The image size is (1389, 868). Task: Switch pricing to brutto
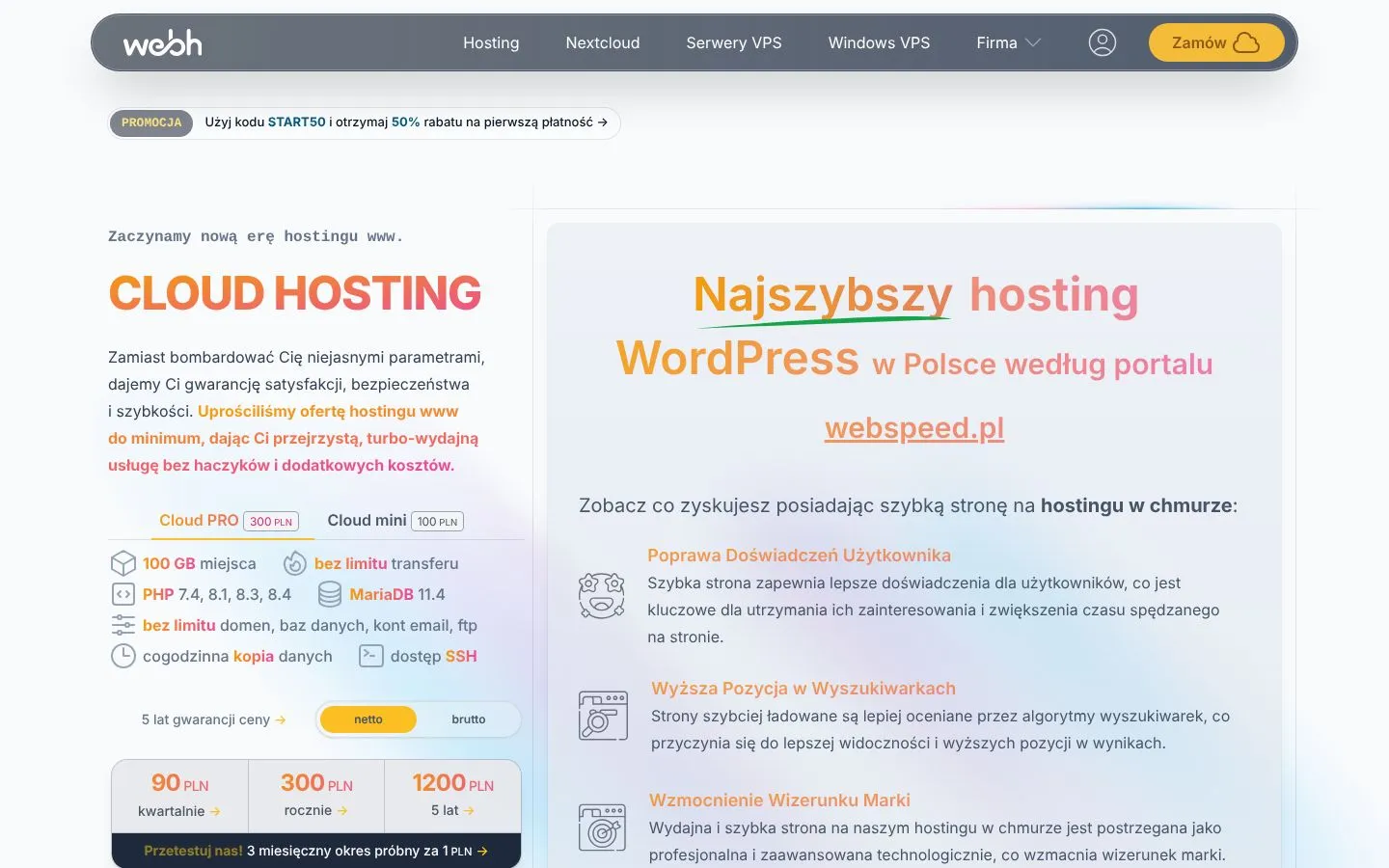click(469, 719)
